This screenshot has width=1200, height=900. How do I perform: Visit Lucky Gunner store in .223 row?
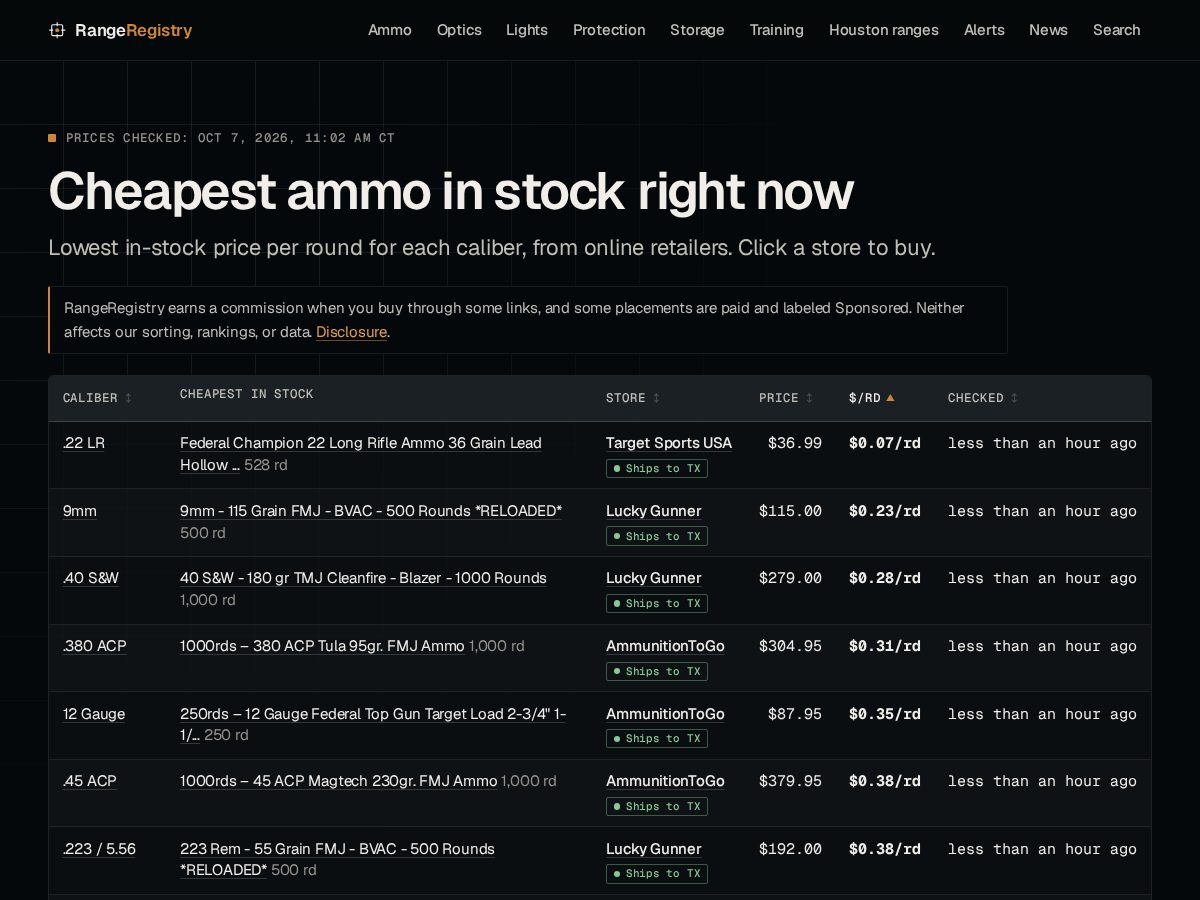654,849
